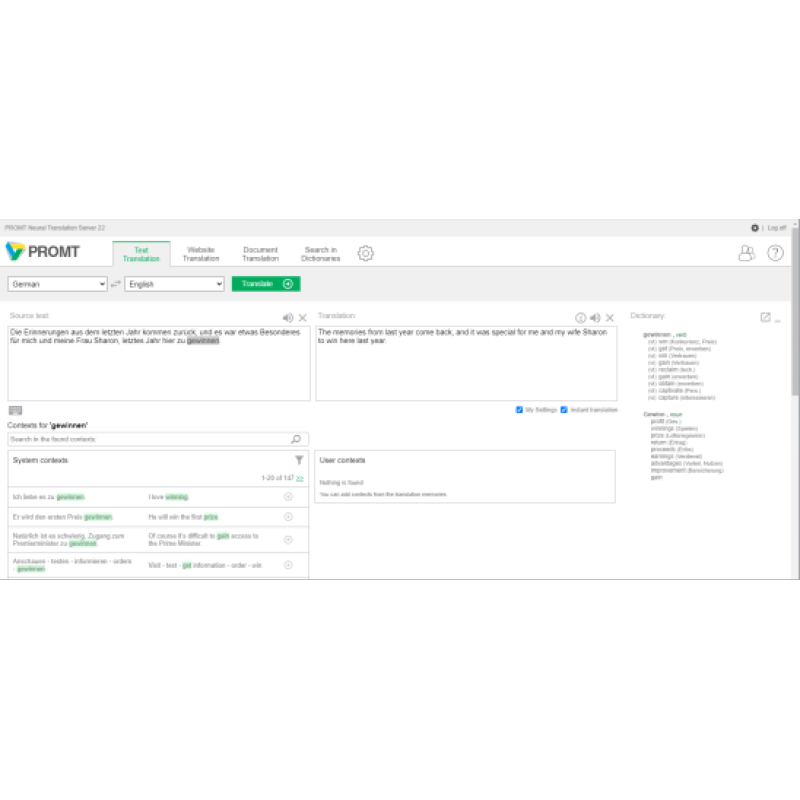Add the 'Ich liebe es zu gewinnen' context
Screen dimensions: 800x800
coord(288,497)
